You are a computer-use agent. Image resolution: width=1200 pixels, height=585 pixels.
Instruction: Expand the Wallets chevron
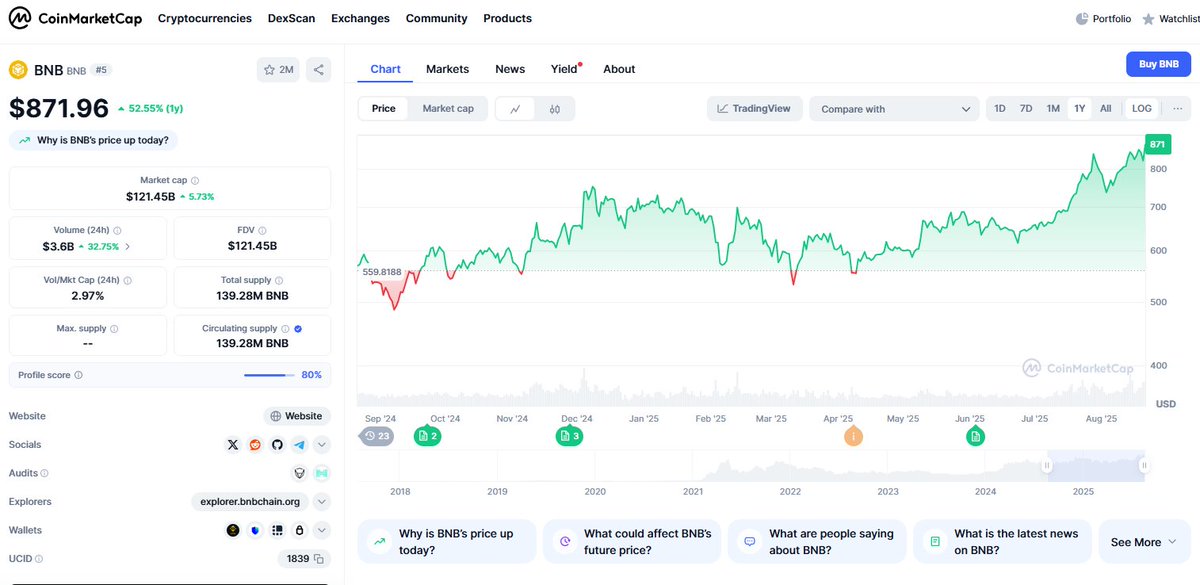321,530
